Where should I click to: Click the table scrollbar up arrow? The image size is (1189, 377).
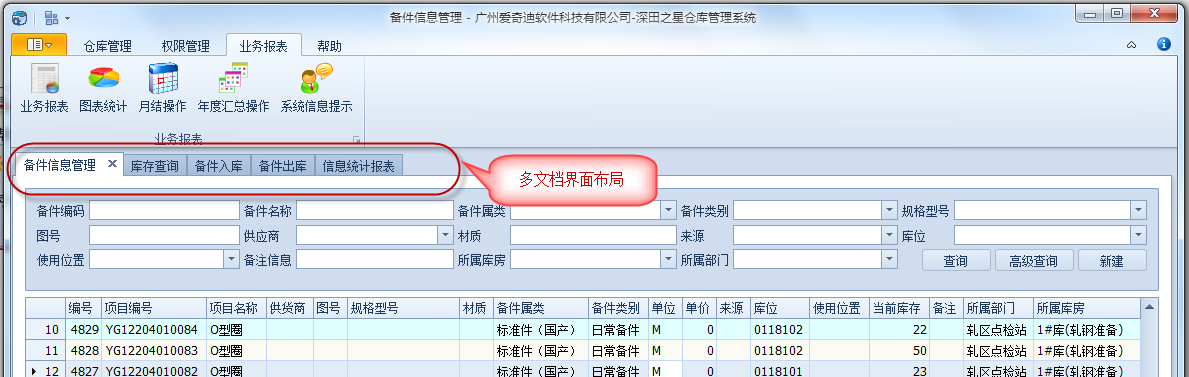pyautogui.click(x=1150, y=308)
